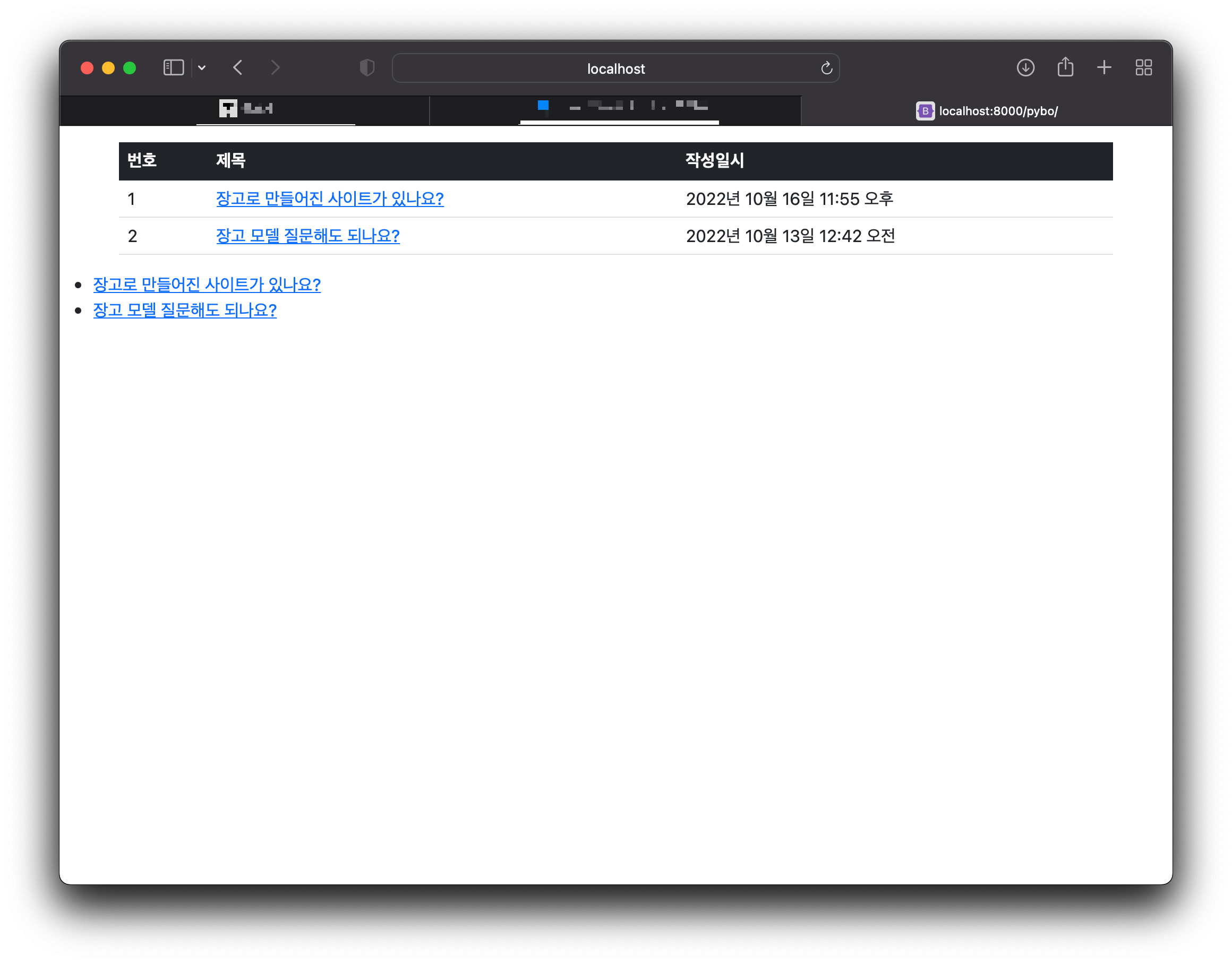This screenshot has height=963, width=1232.
Task: Open table link 장고 모델 질문해도 되나요?
Action: [x=307, y=236]
